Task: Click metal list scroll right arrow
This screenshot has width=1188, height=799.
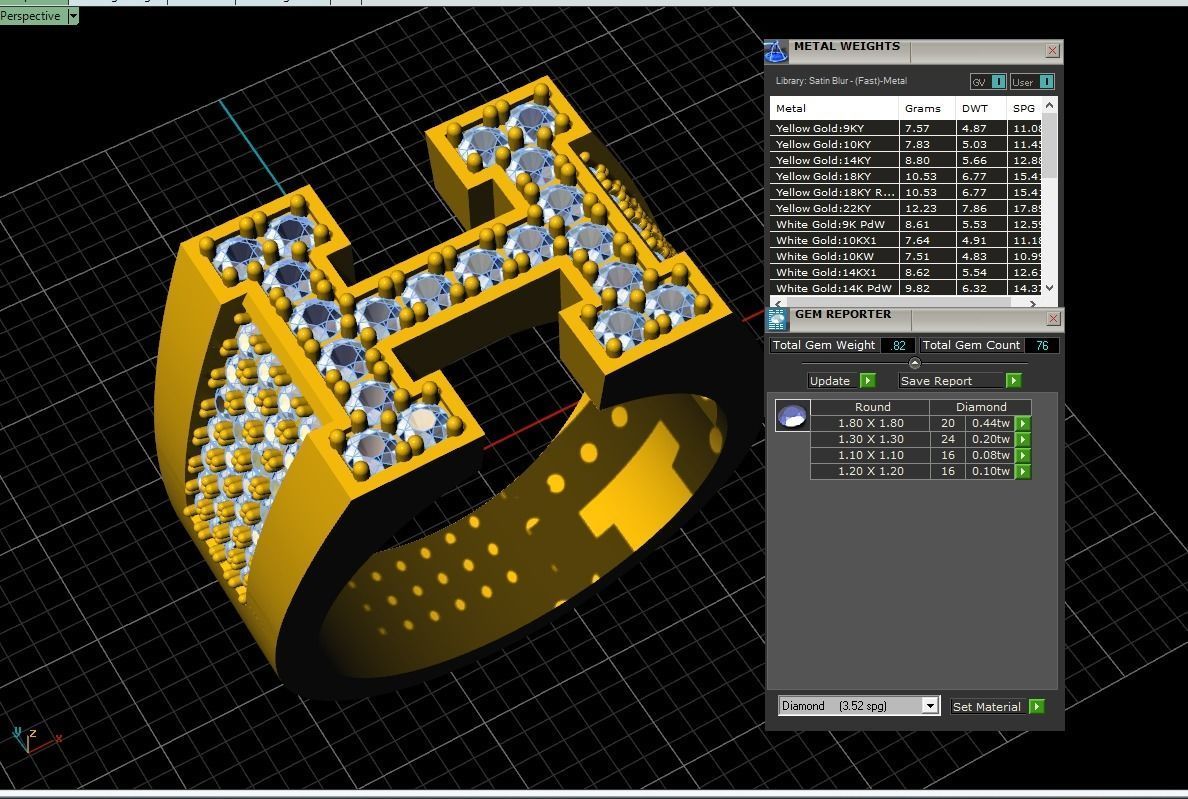Action: (1032, 303)
